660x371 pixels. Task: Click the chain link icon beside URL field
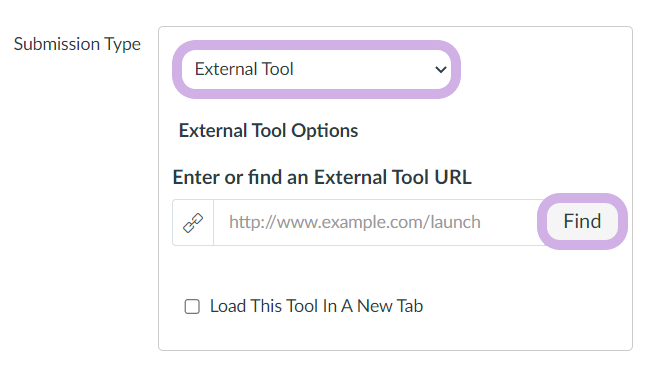(193, 222)
